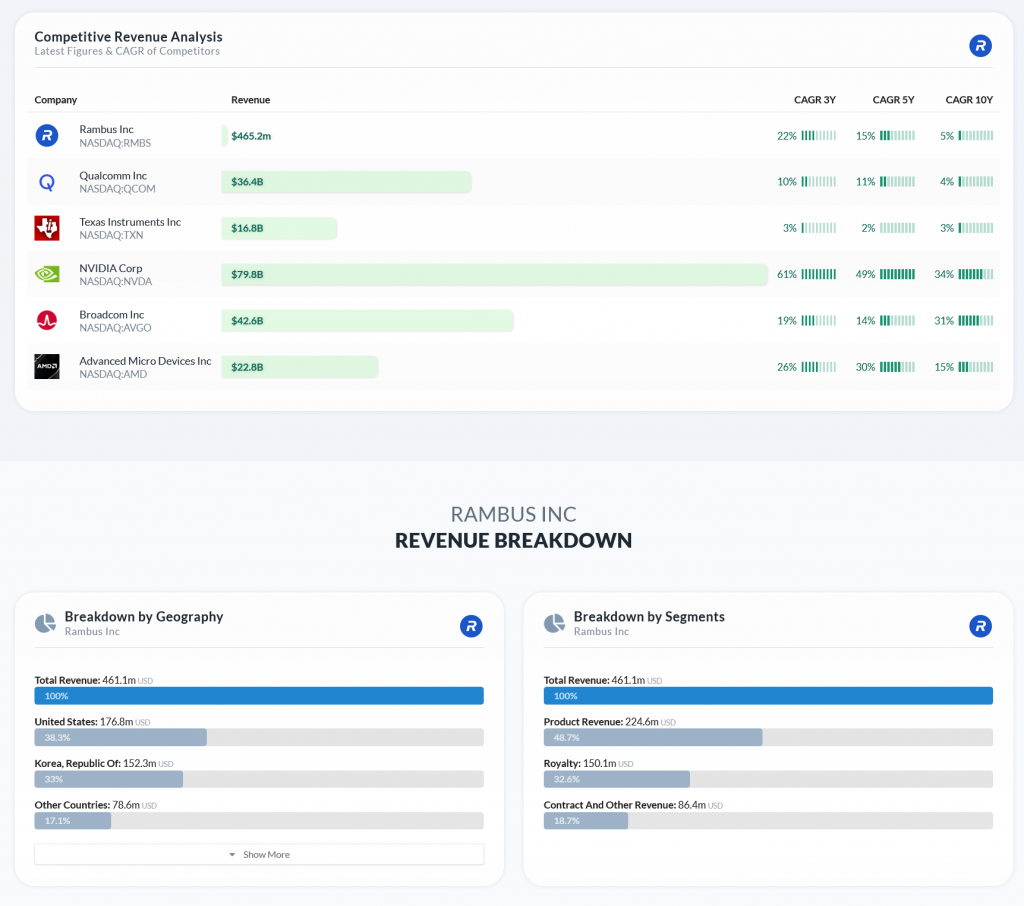Click the pie chart icon beside Breakdown by Segments
The height and width of the screenshot is (906, 1024).
coord(554,623)
